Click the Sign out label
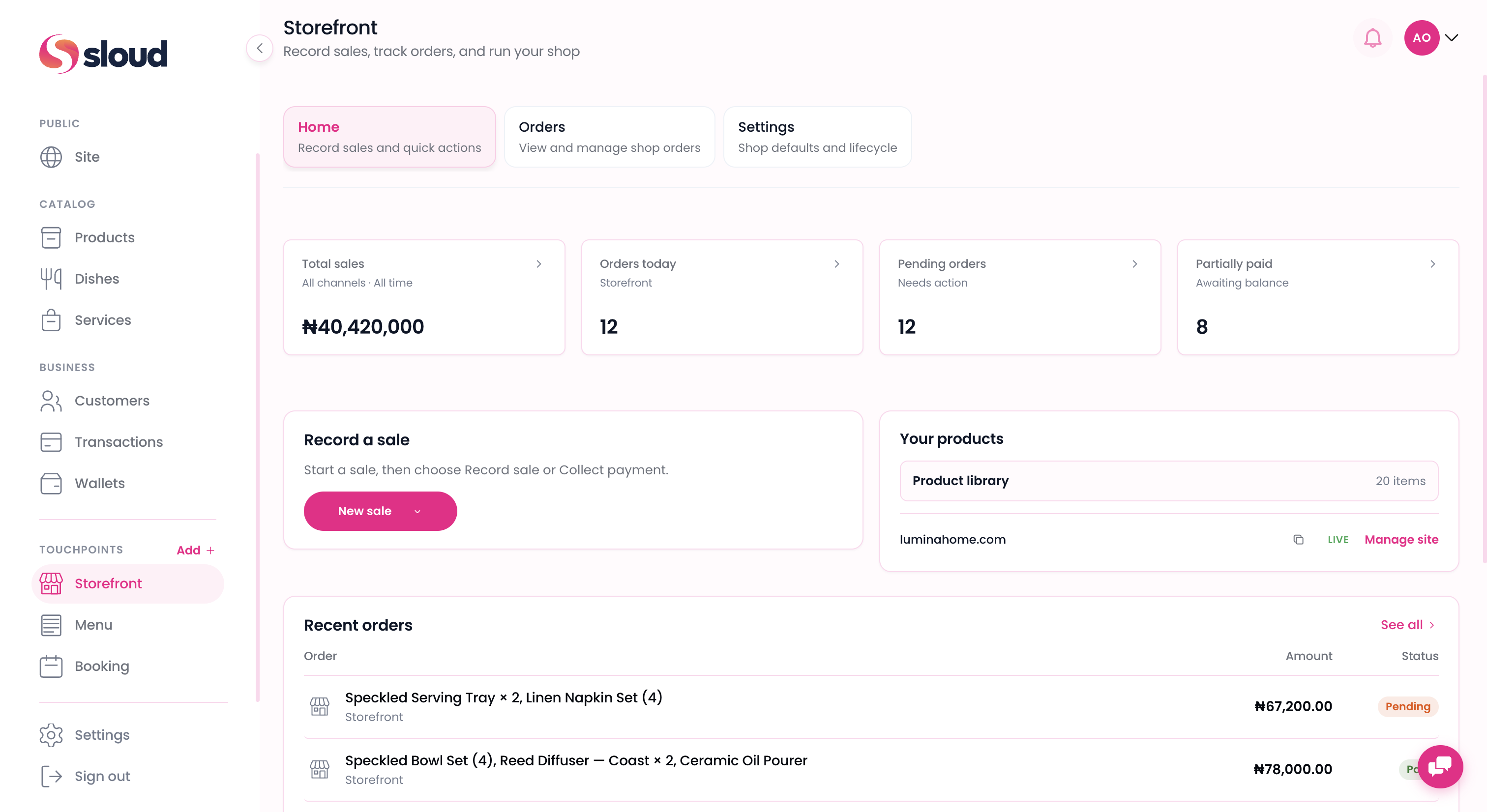The height and width of the screenshot is (812, 1487). pos(102,776)
